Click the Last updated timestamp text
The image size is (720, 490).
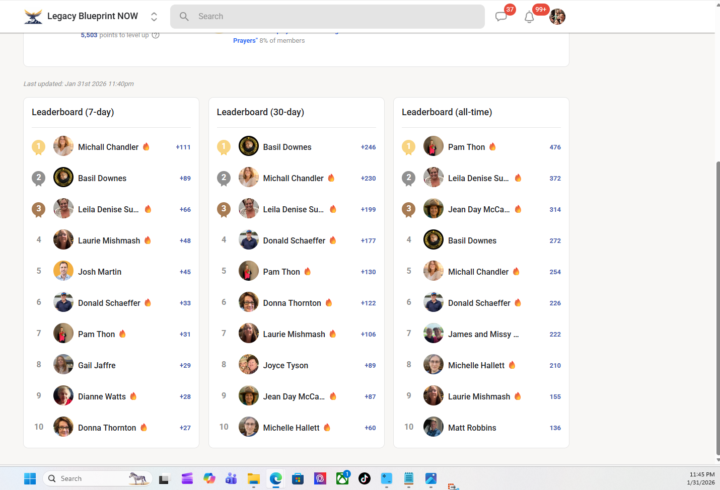(x=79, y=84)
